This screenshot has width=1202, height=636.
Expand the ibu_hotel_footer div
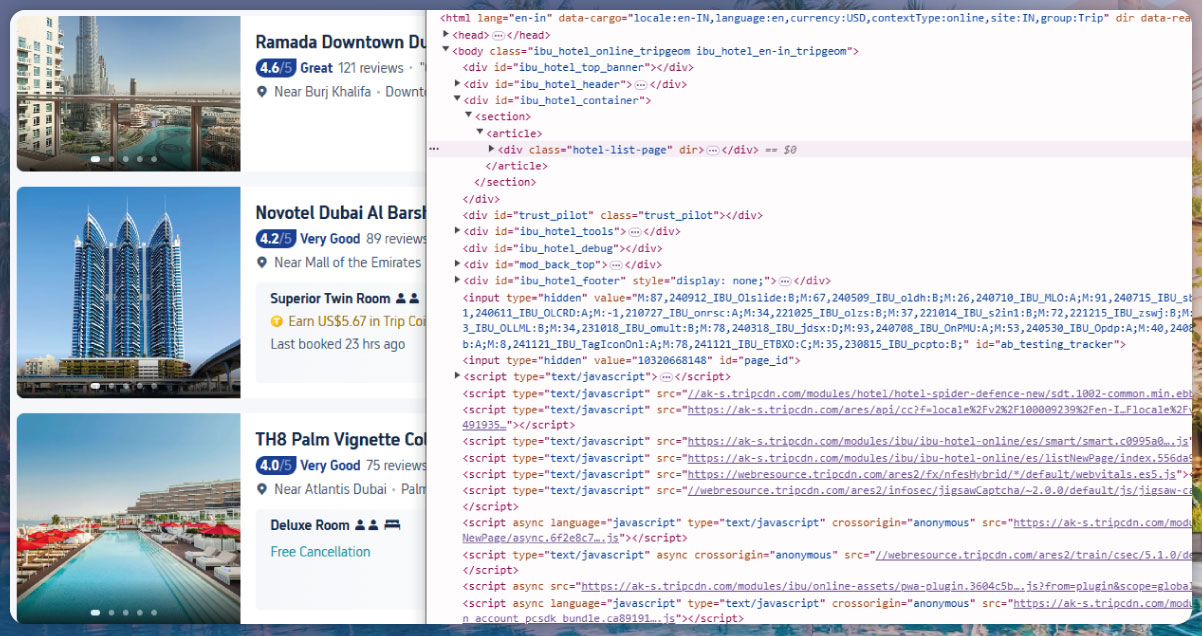457,281
